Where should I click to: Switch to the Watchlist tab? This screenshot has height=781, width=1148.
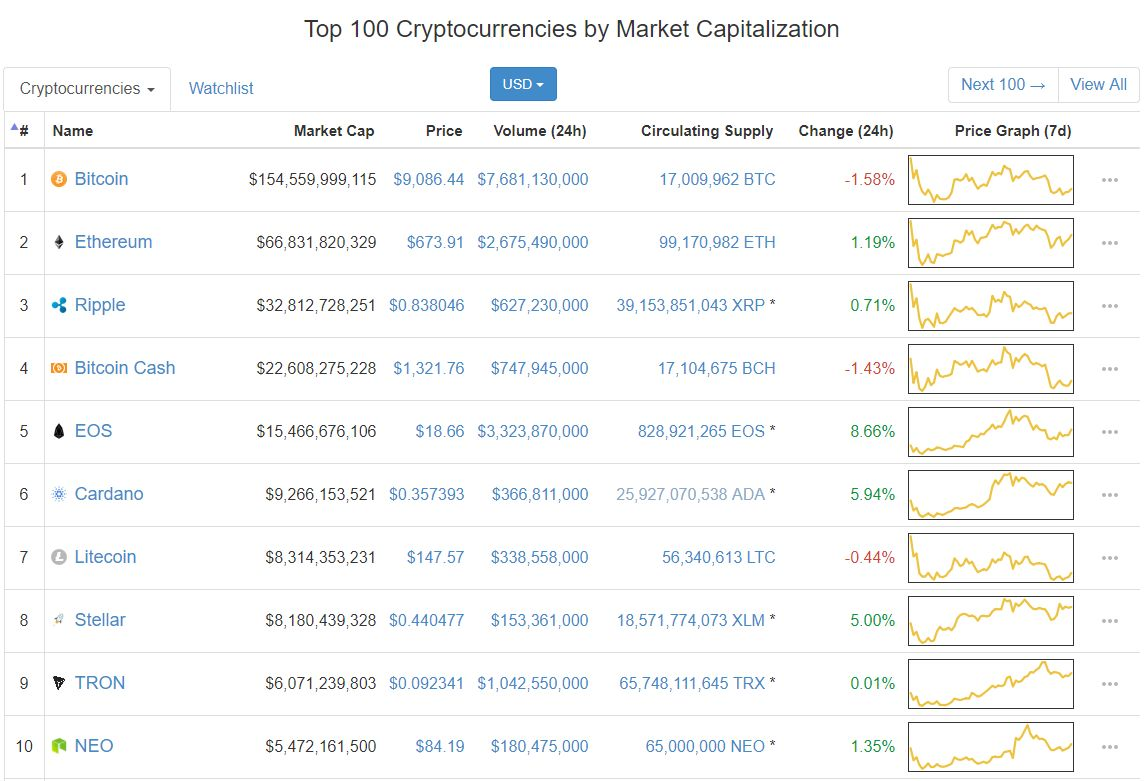tap(221, 89)
